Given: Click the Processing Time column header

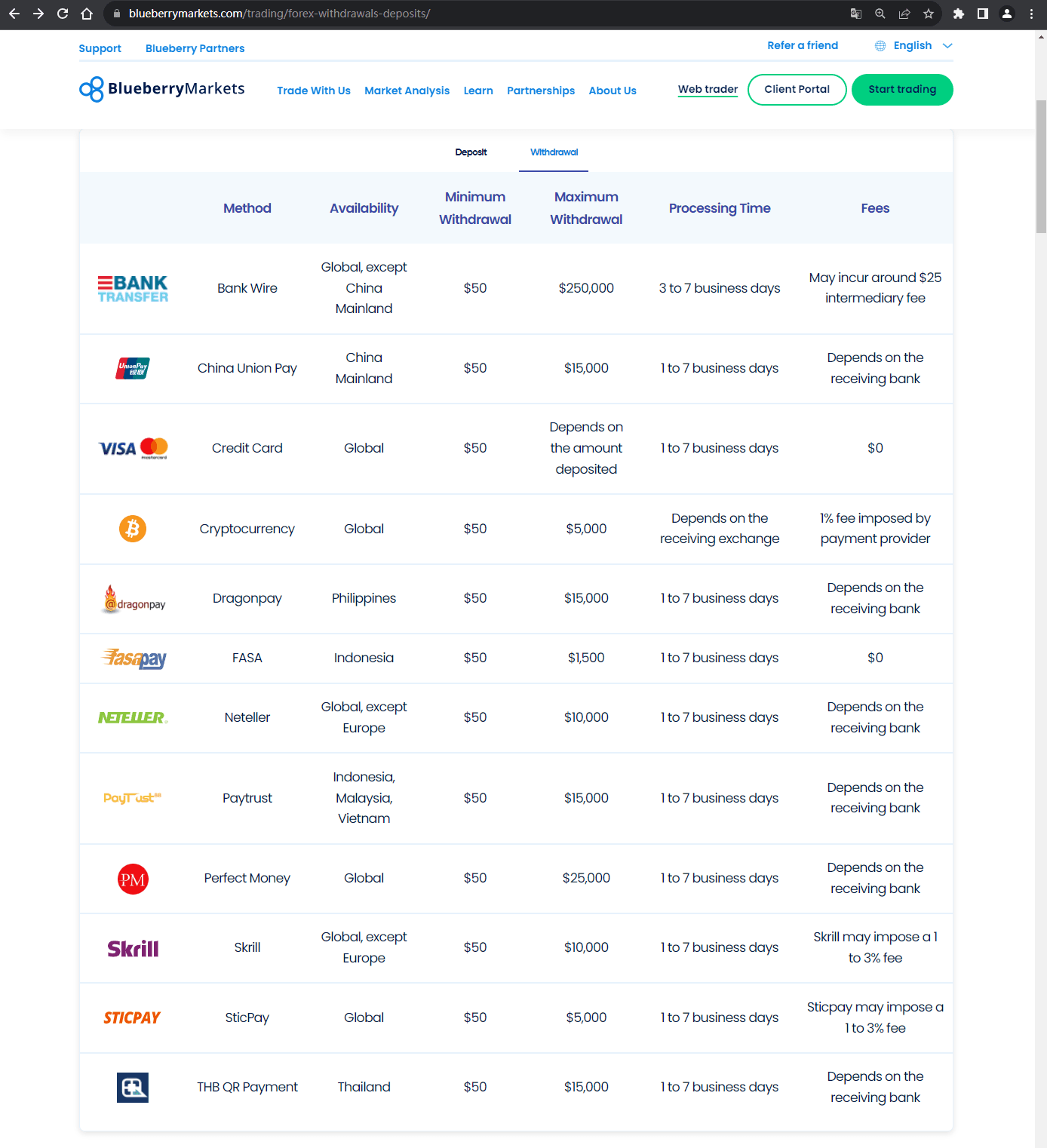Looking at the screenshot, I should [x=720, y=208].
